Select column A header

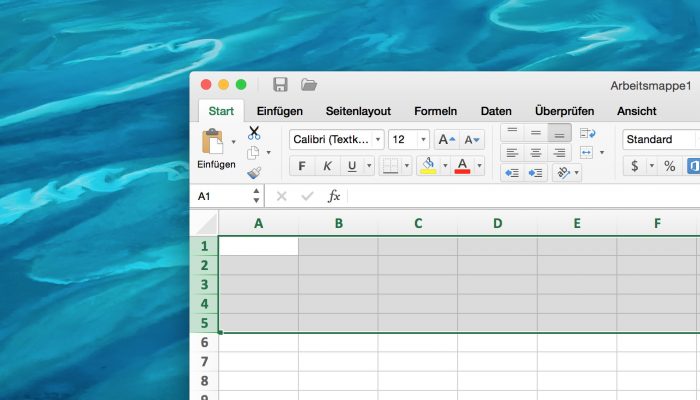[258, 223]
